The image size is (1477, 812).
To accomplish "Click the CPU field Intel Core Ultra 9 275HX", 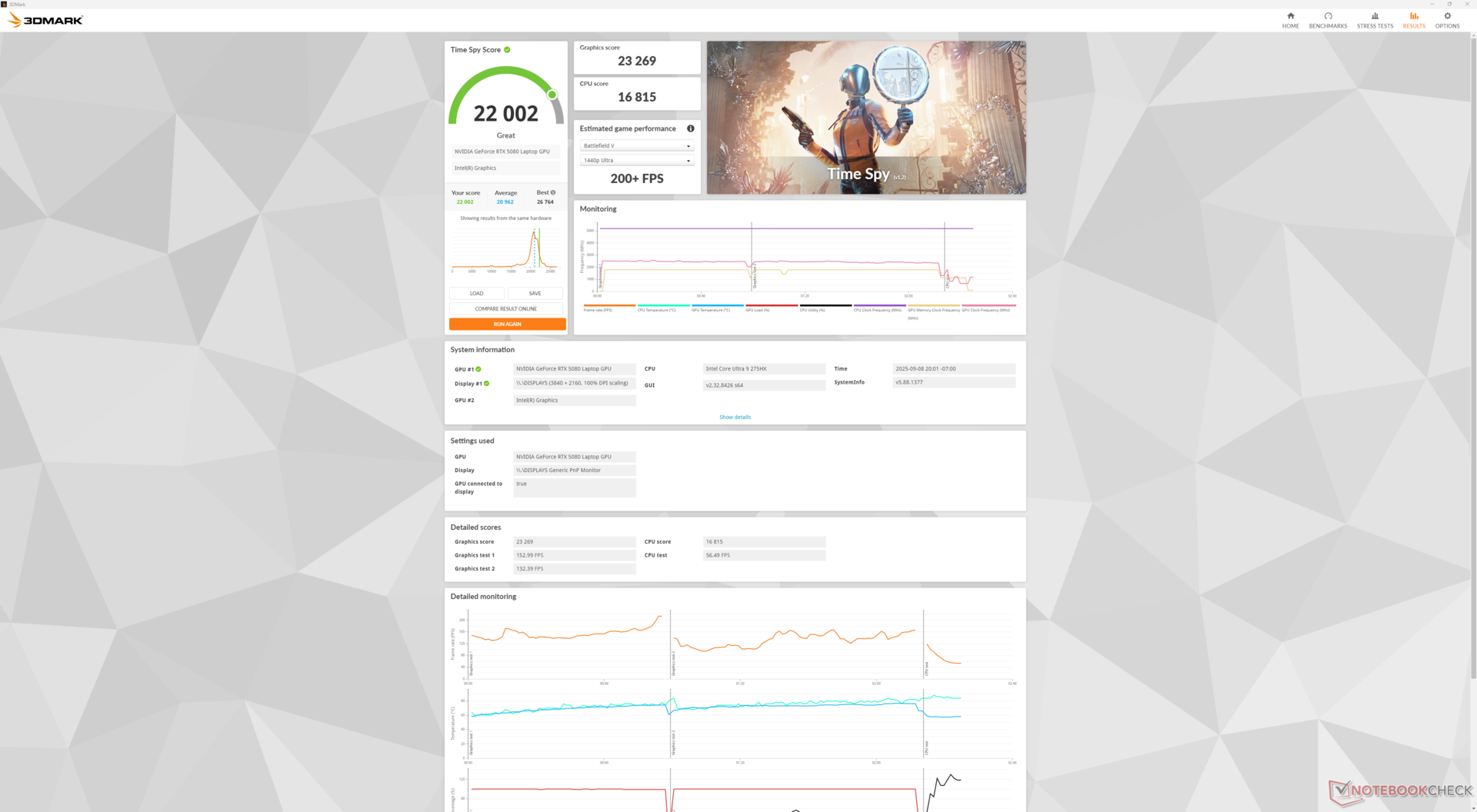I will point(764,369).
